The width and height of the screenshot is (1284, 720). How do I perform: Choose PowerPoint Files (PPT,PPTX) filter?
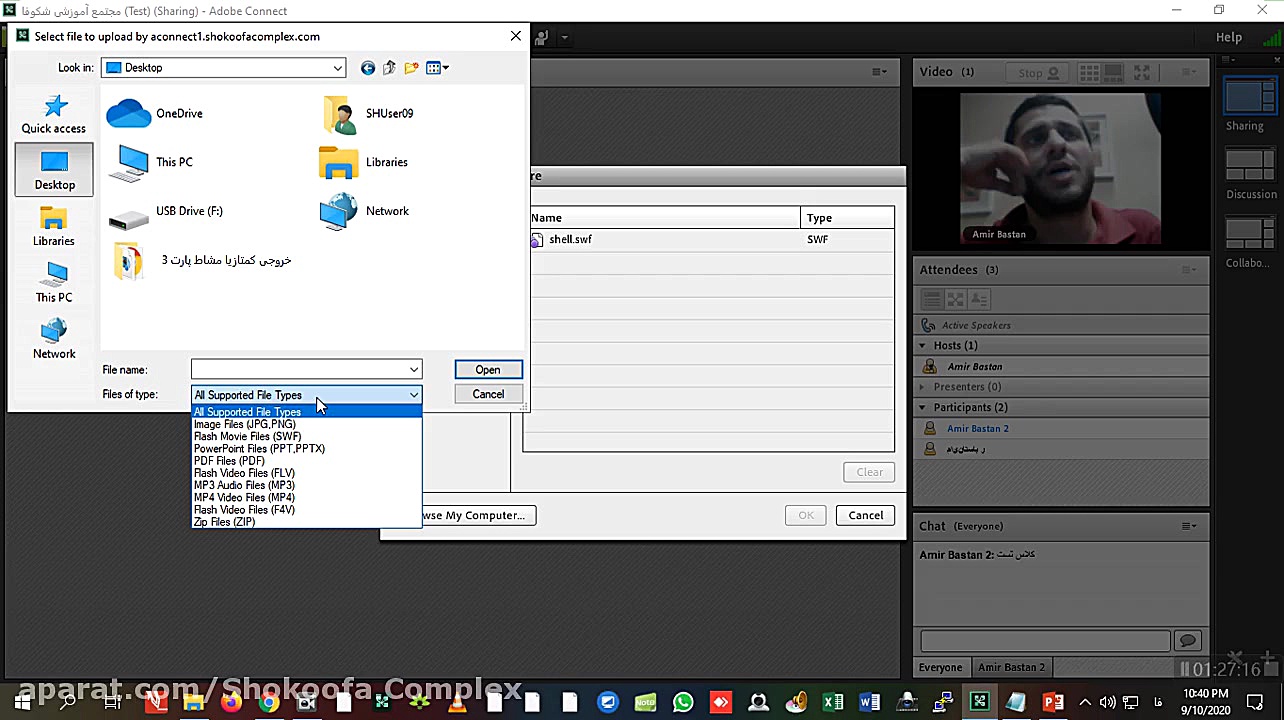pyautogui.click(x=306, y=448)
